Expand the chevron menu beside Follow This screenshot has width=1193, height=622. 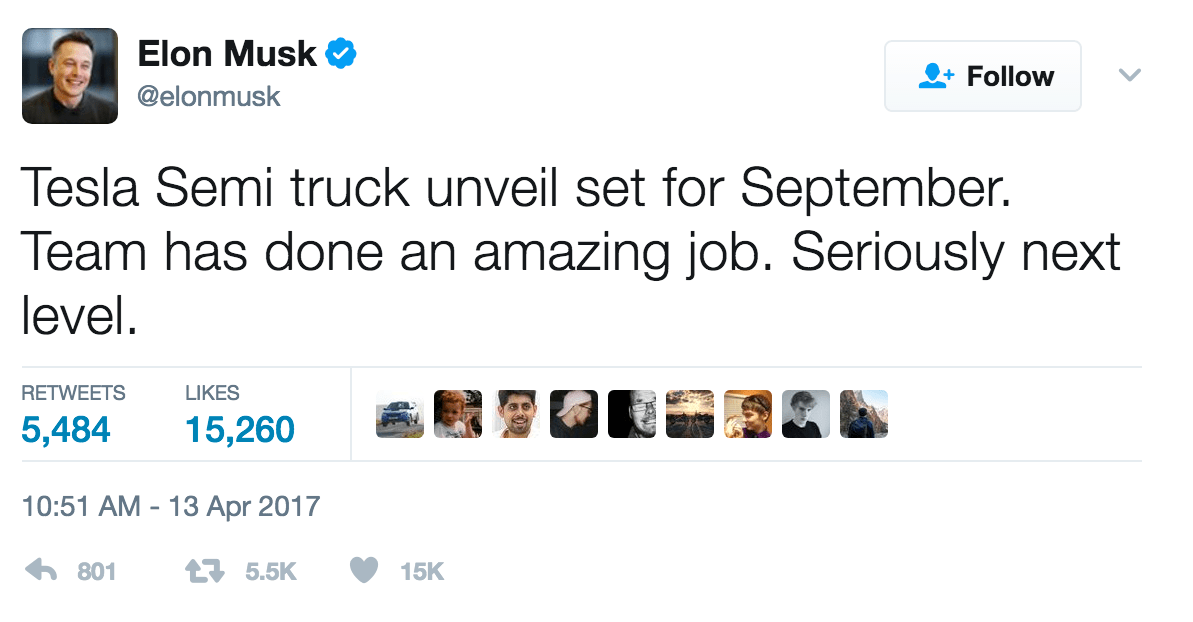click(x=1129, y=75)
